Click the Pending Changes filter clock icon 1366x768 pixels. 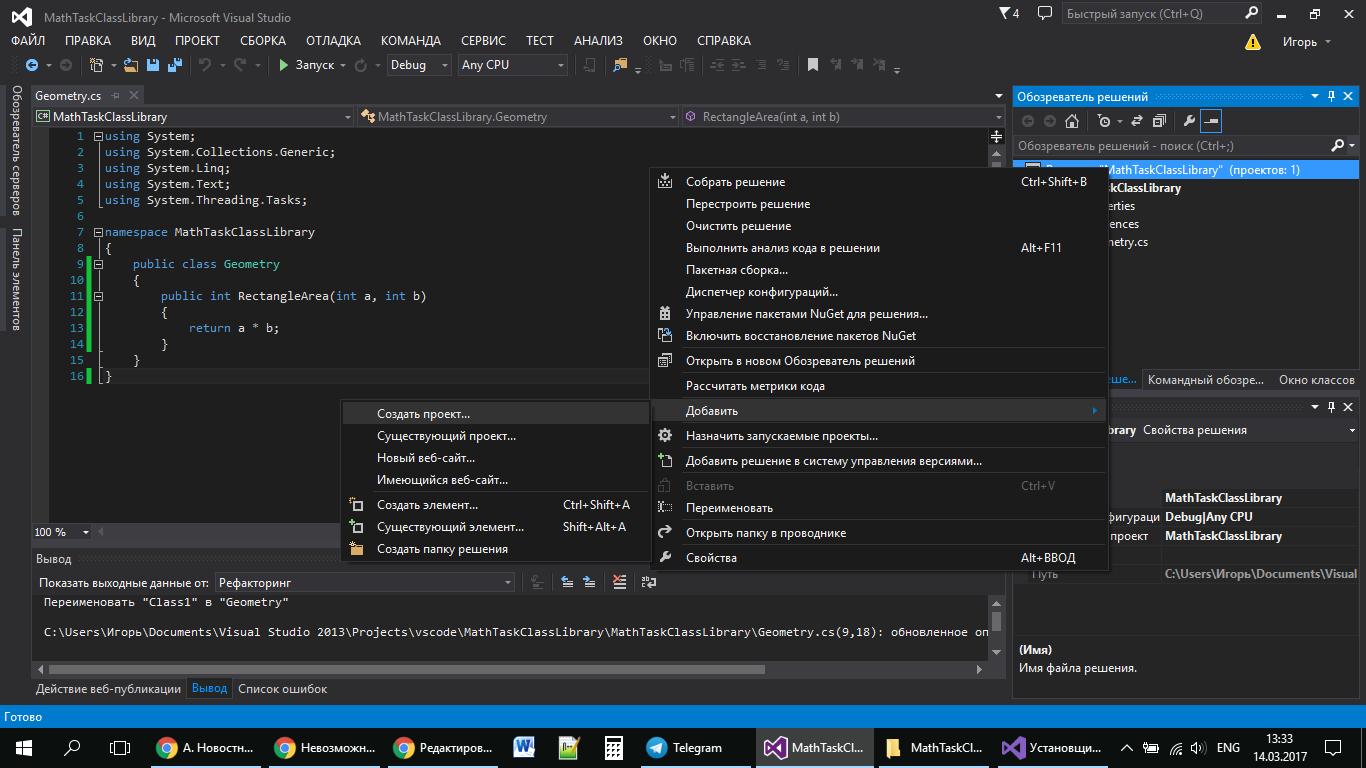point(1103,121)
